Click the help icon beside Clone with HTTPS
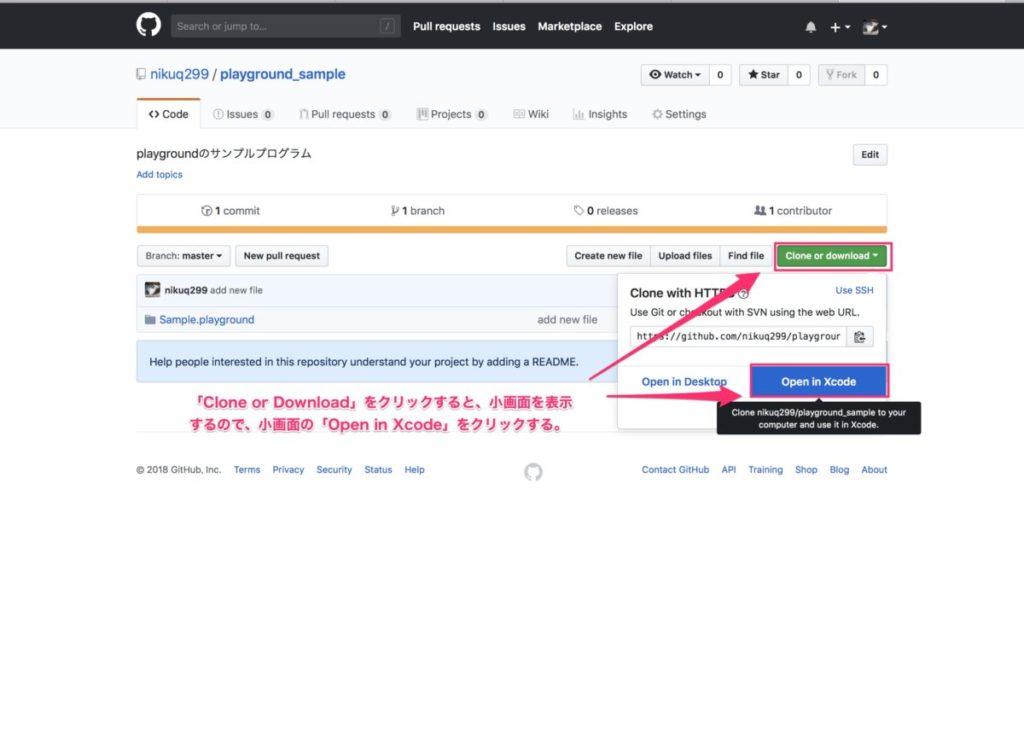The width and height of the screenshot is (1024, 745). [x=743, y=293]
